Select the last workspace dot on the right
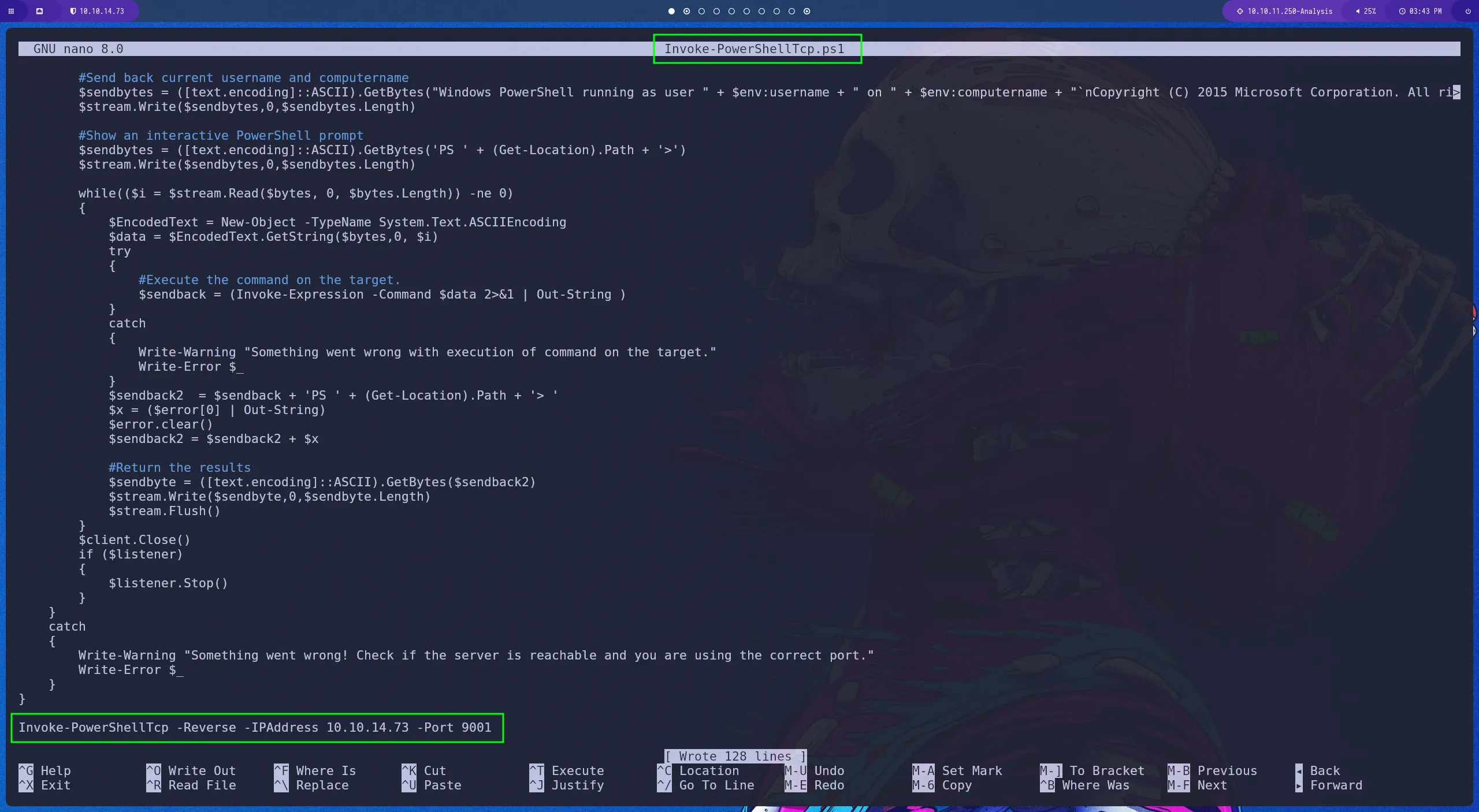 (807, 11)
